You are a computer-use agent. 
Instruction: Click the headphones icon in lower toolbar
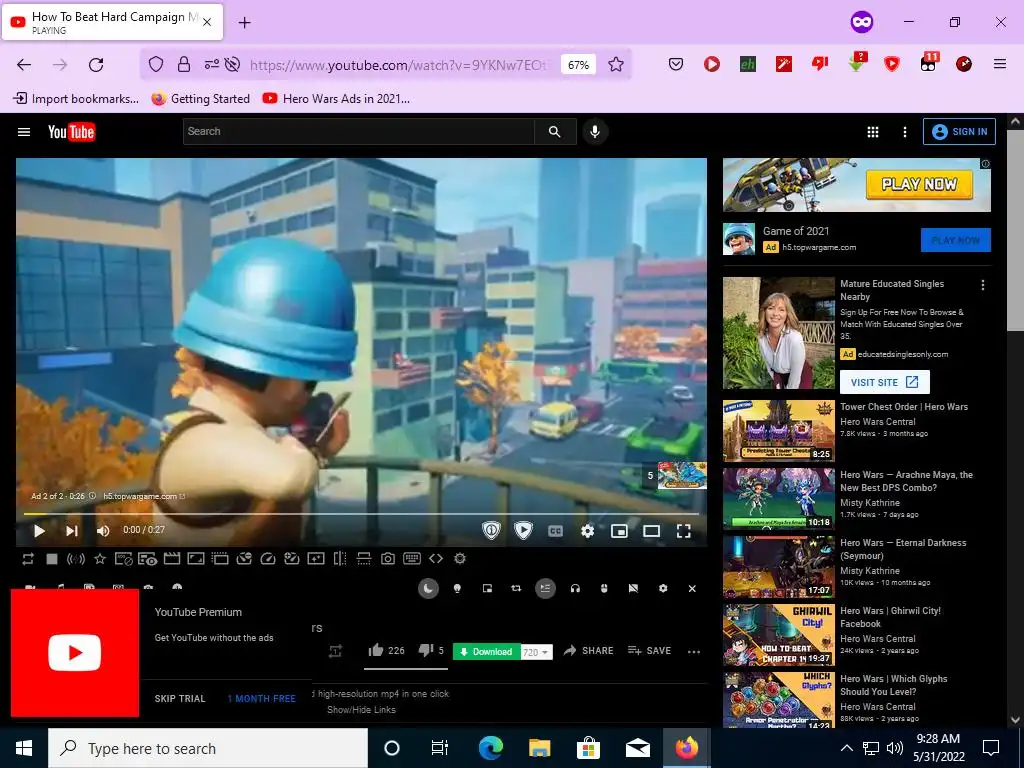tap(575, 588)
